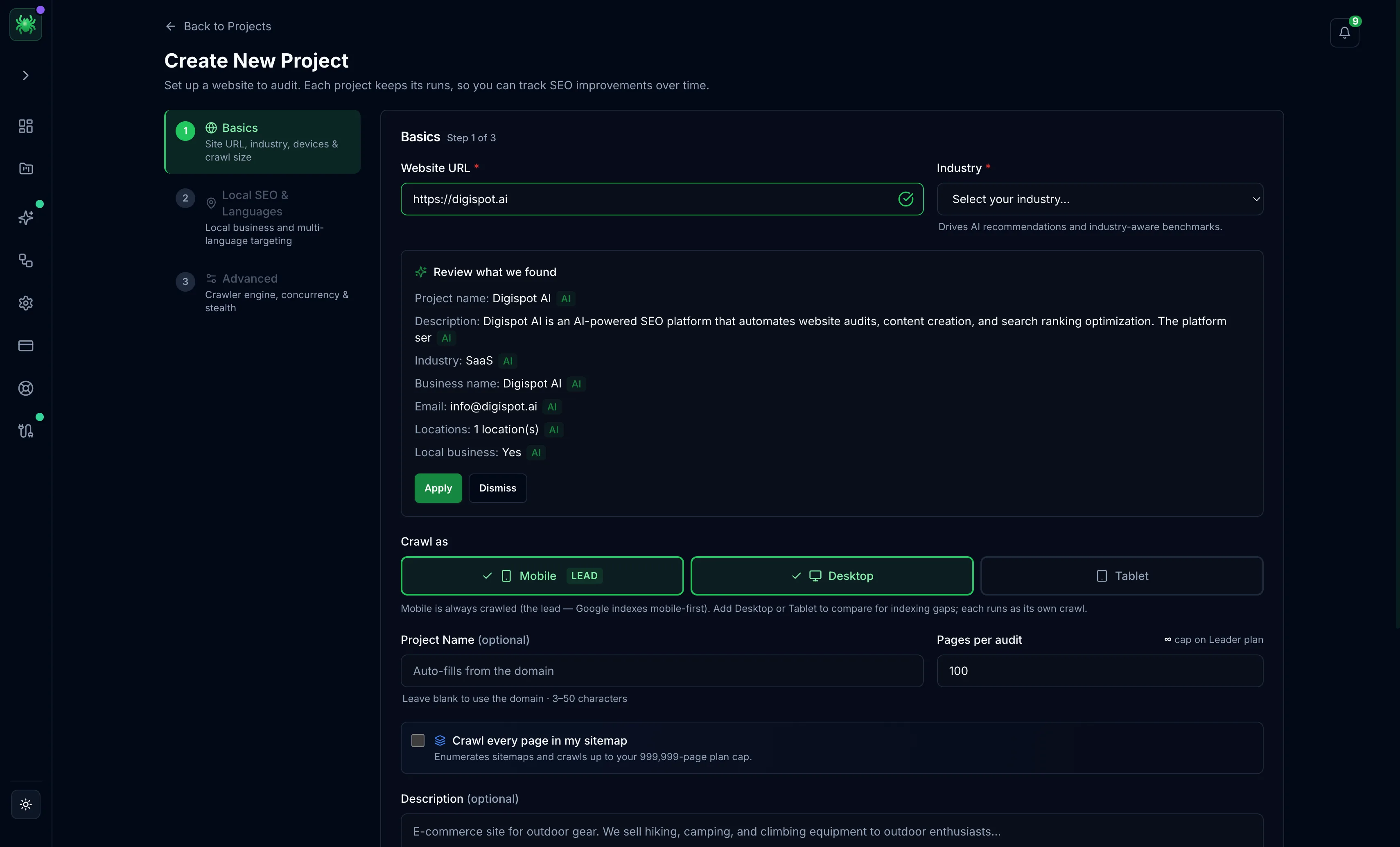This screenshot has height=847, width=1400.
Task: Click AI badge next to Industry SaaS
Action: pos(508,361)
